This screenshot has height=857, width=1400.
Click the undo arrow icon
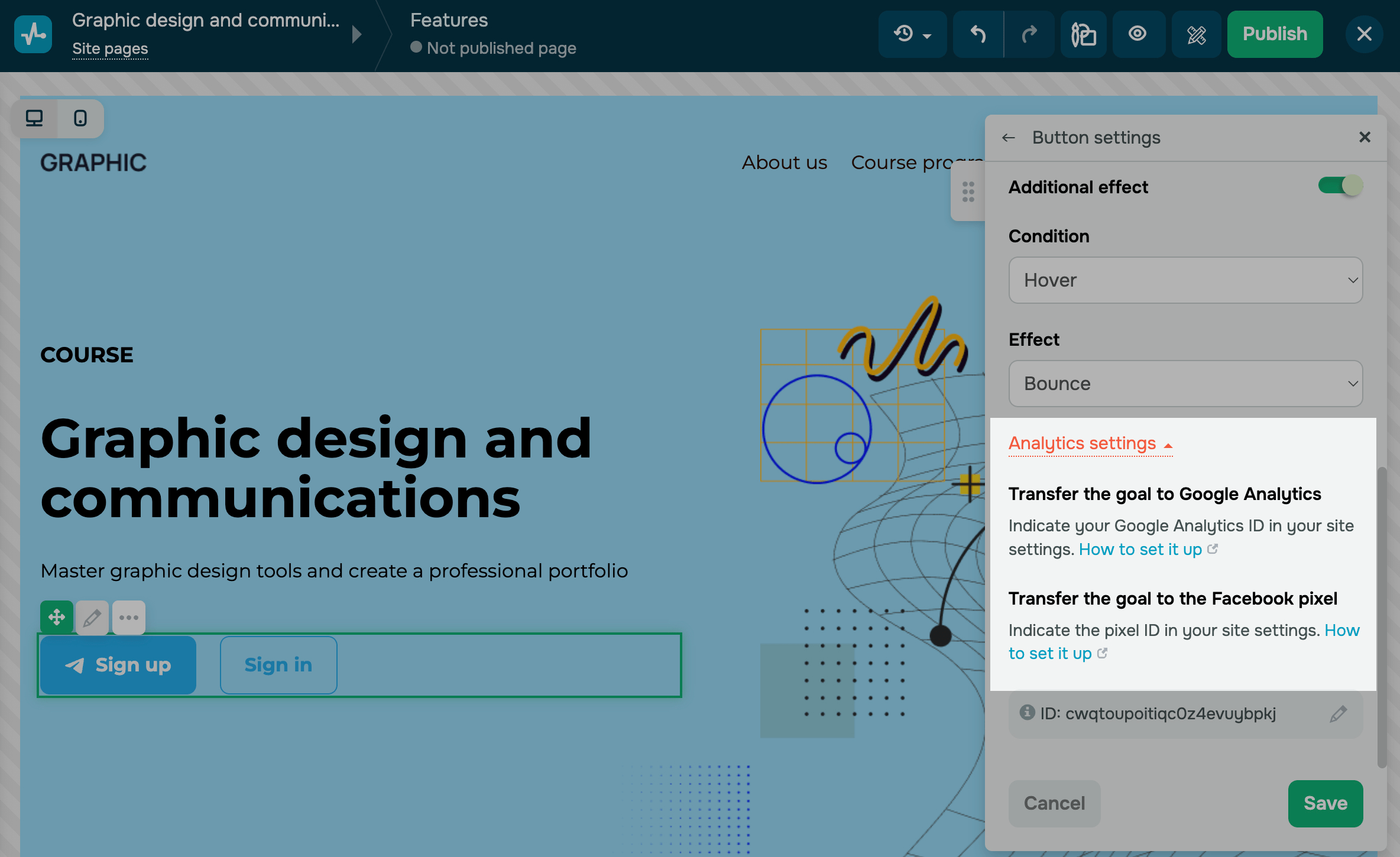click(978, 34)
